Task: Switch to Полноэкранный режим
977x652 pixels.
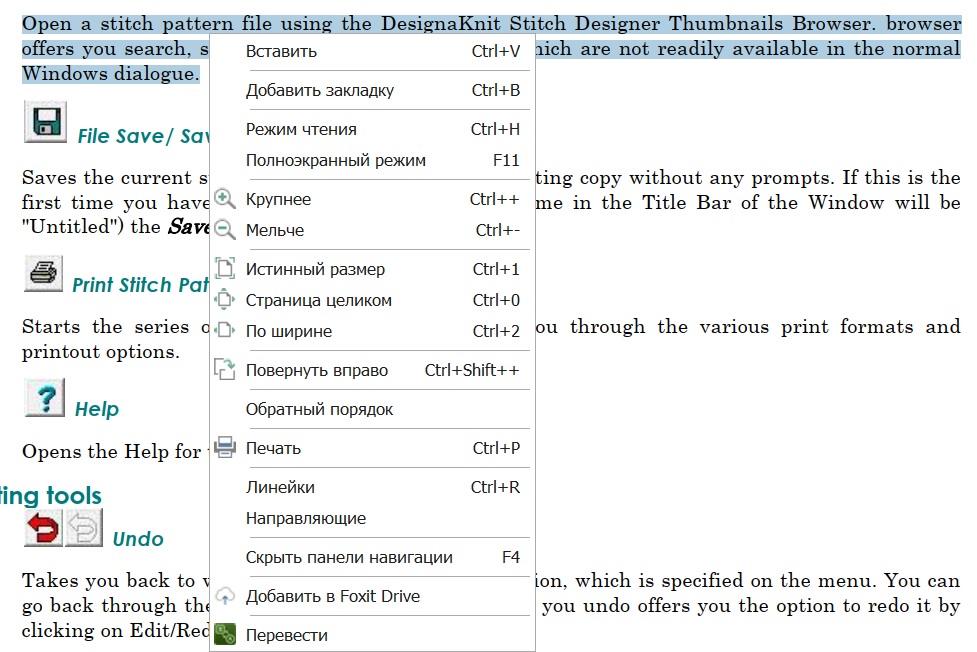Action: click(373, 160)
